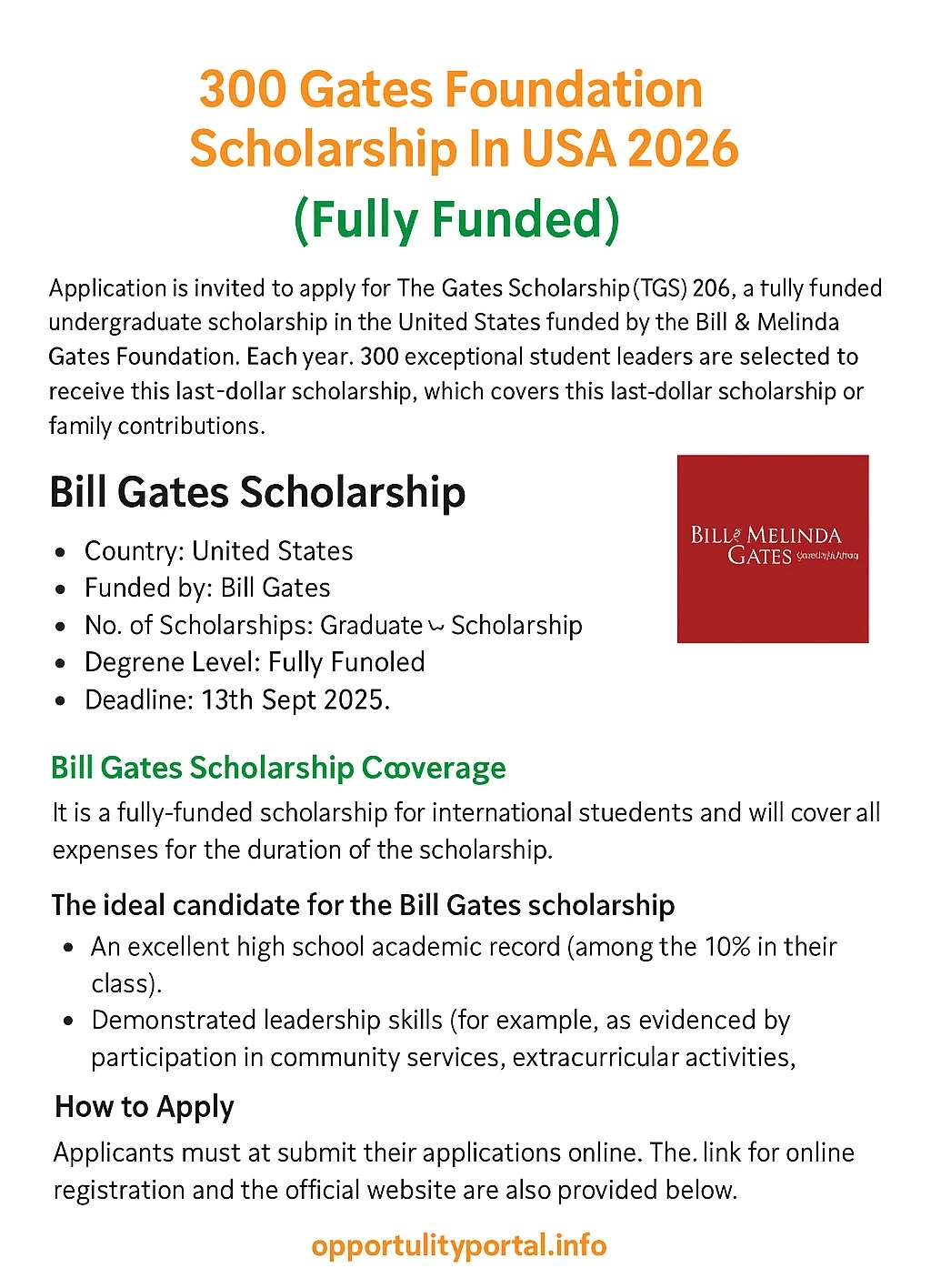Click the 'Degrene Level: Fully Funoled' line
Image resolution: width=931 pixels, height=1288 pixels.
tap(255, 662)
